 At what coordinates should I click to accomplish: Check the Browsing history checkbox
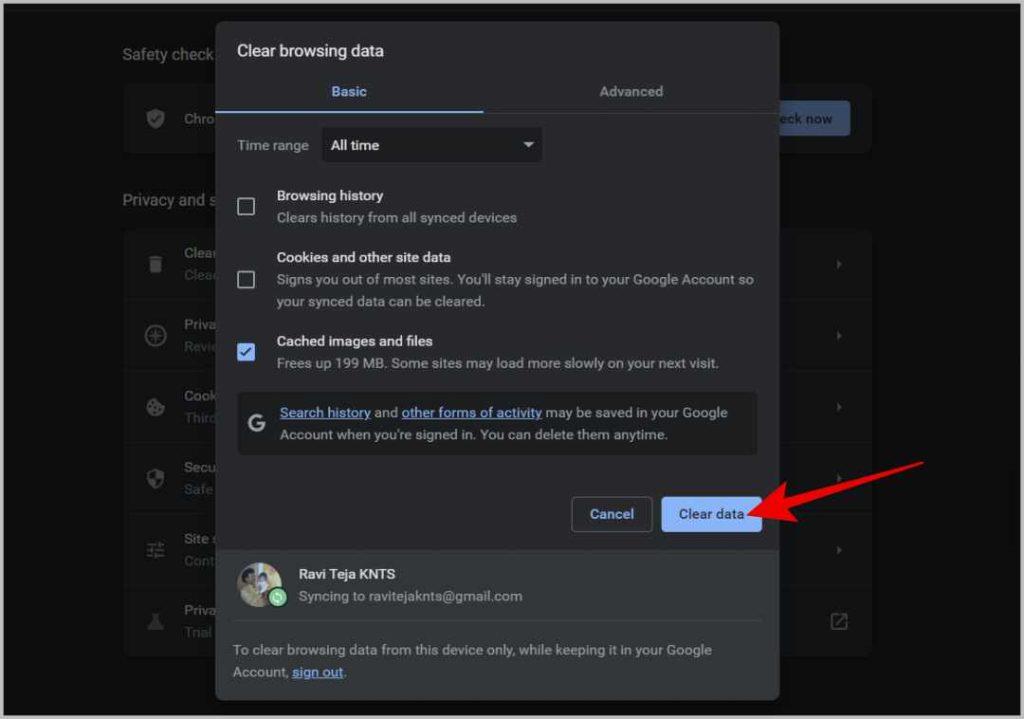246,206
